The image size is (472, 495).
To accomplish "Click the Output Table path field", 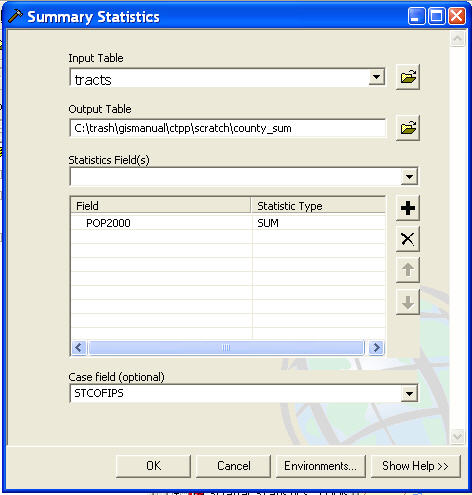I will pyautogui.click(x=228, y=128).
